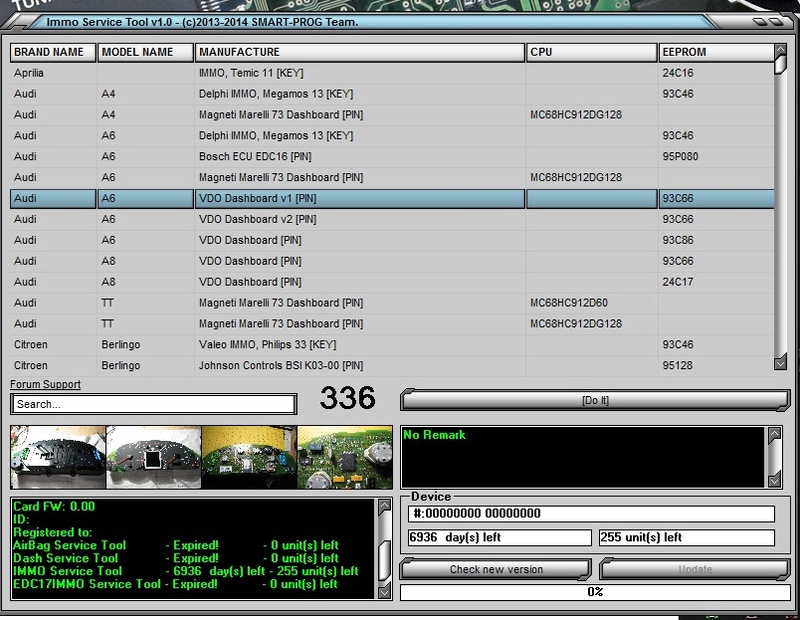Screen dimensions: 800x620
Task: Select Audi A6 Delphi IMMO Megamos row
Action: click(392, 136)
